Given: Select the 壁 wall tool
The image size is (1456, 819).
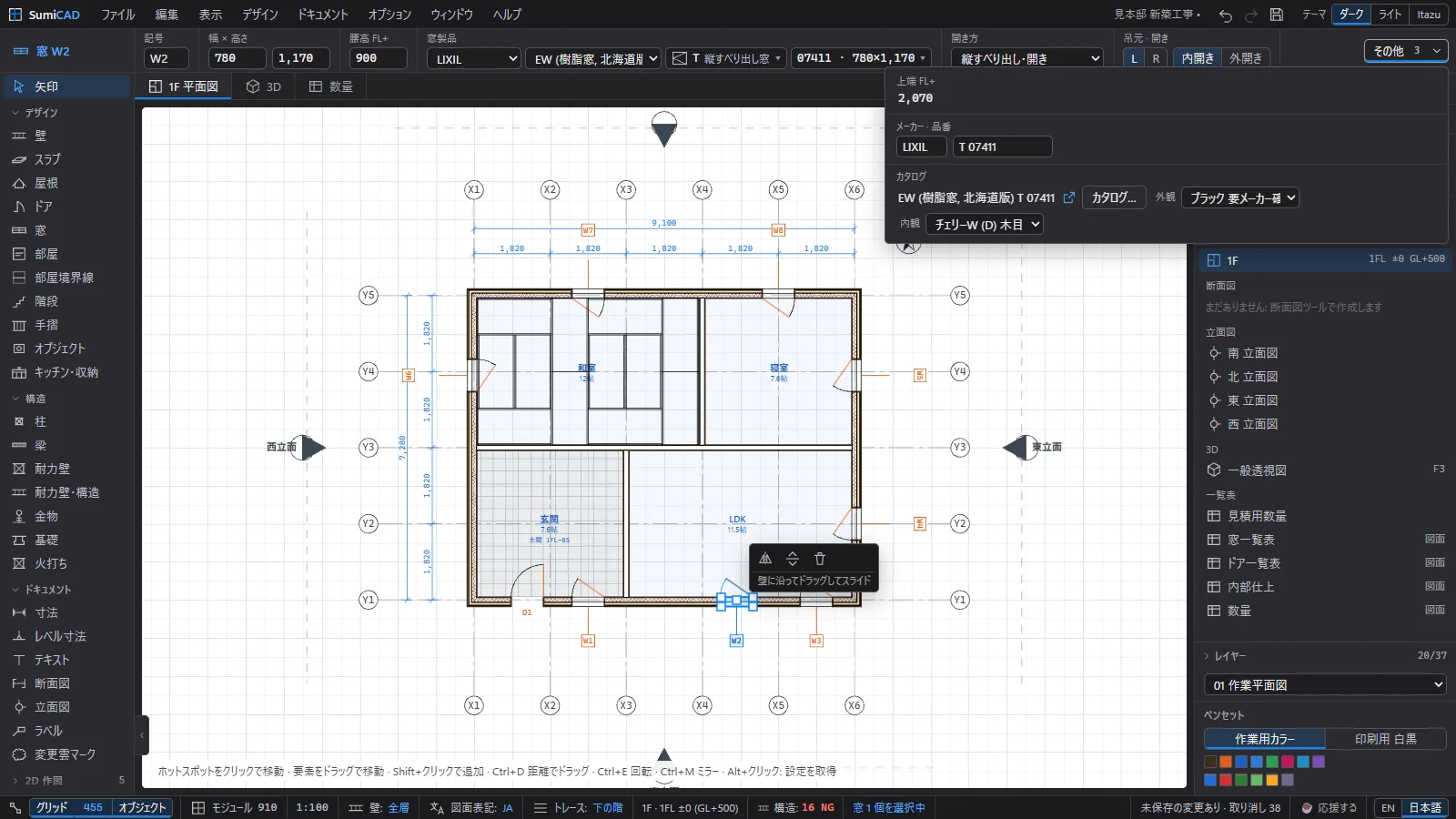Looking at the screenshot, I should coord(66,136).
